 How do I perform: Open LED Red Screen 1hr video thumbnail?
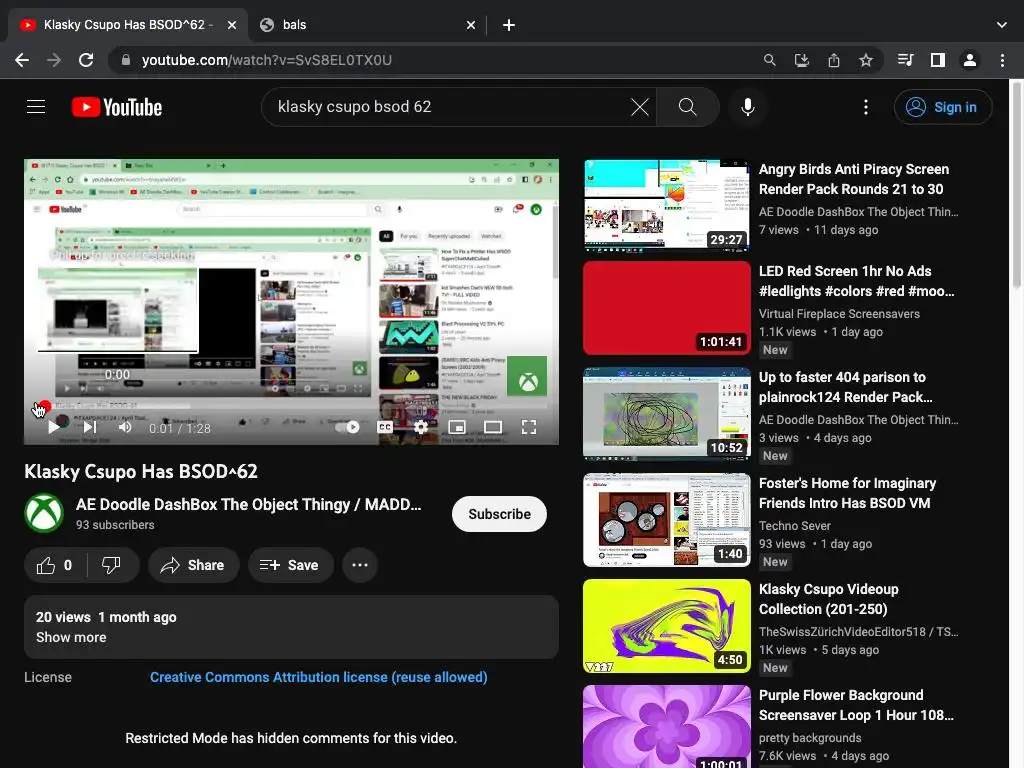click(x=666, y=308)
